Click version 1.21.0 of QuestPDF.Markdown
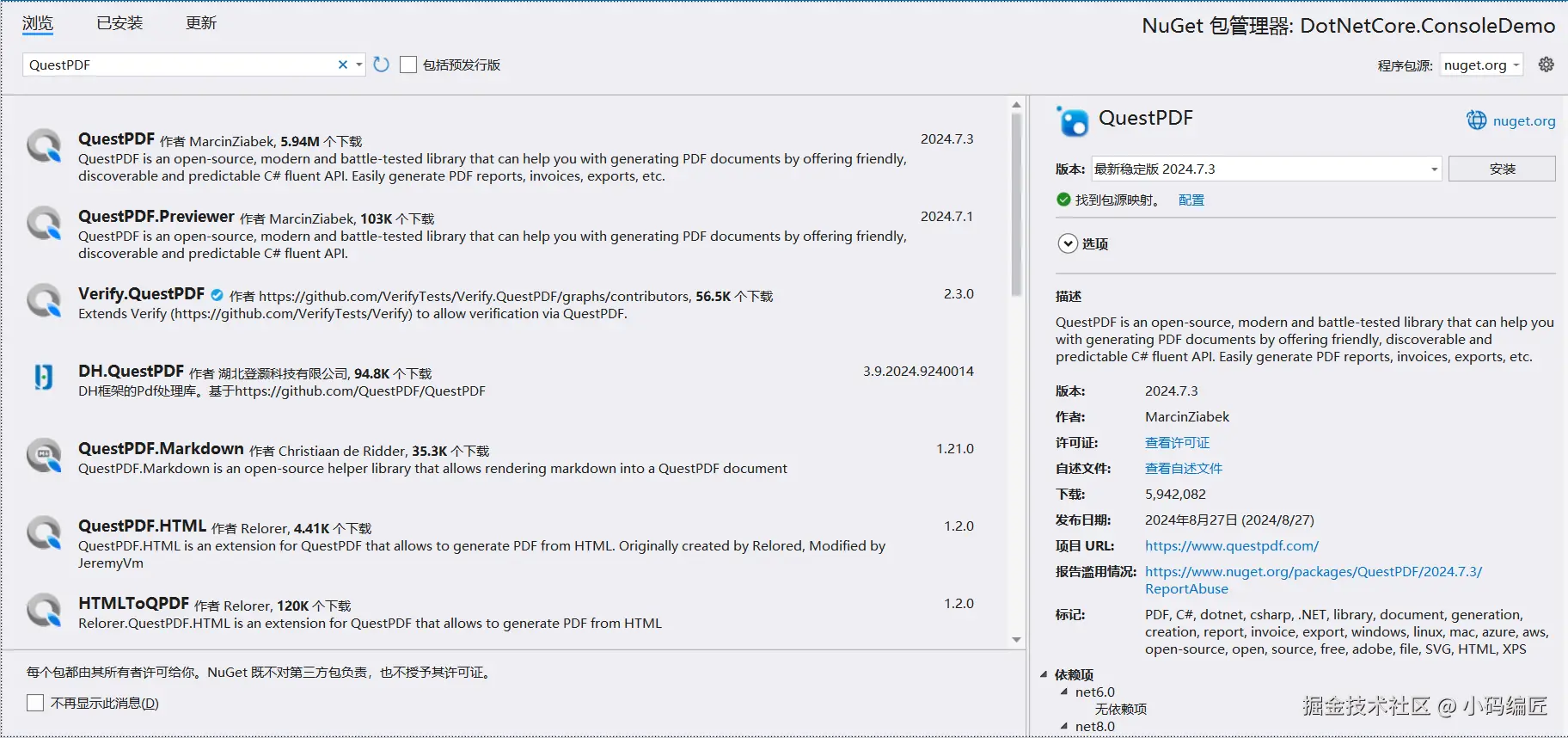Screen dimensions: 1568x738 tap(955, 448)
